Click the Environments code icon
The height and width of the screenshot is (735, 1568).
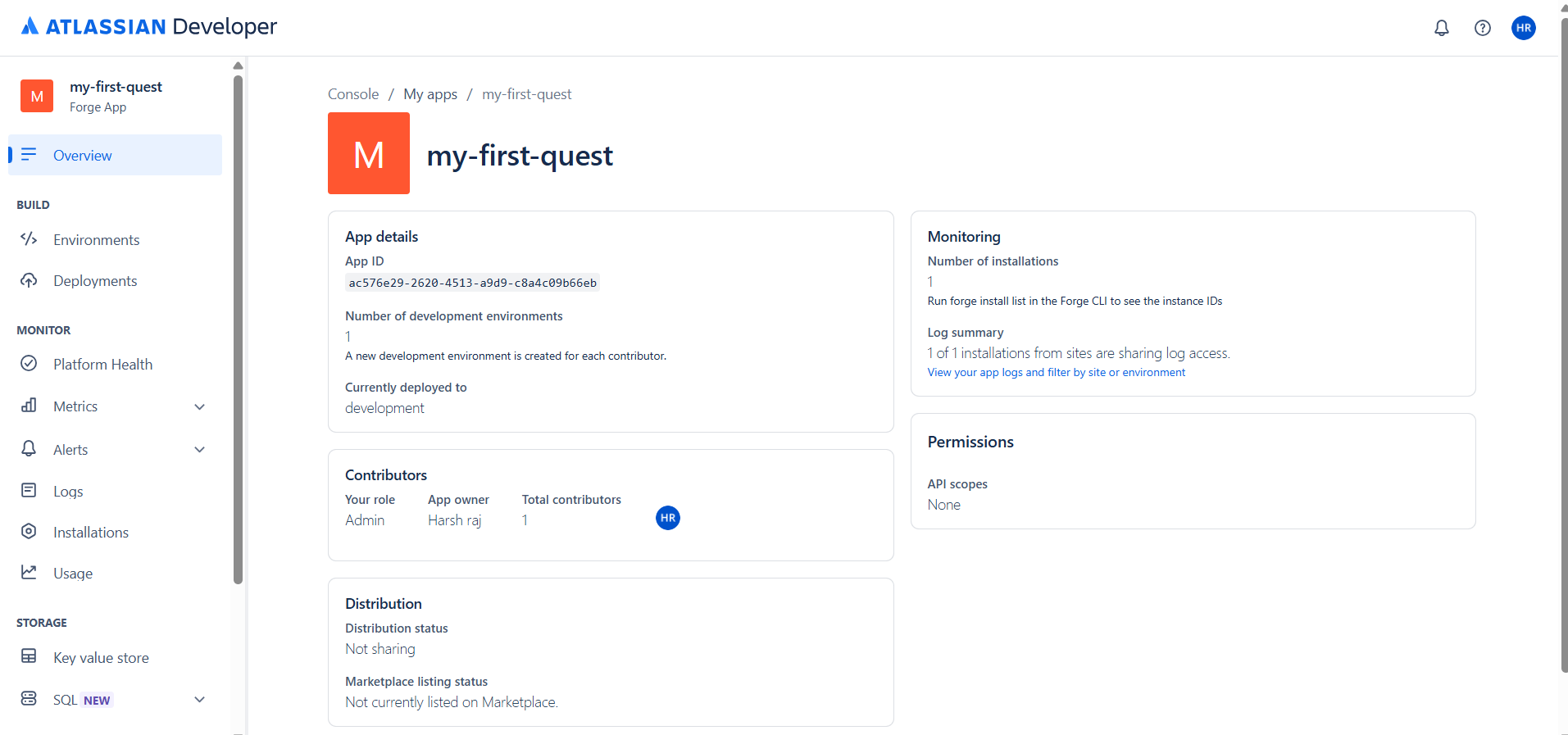coord(29,239)
